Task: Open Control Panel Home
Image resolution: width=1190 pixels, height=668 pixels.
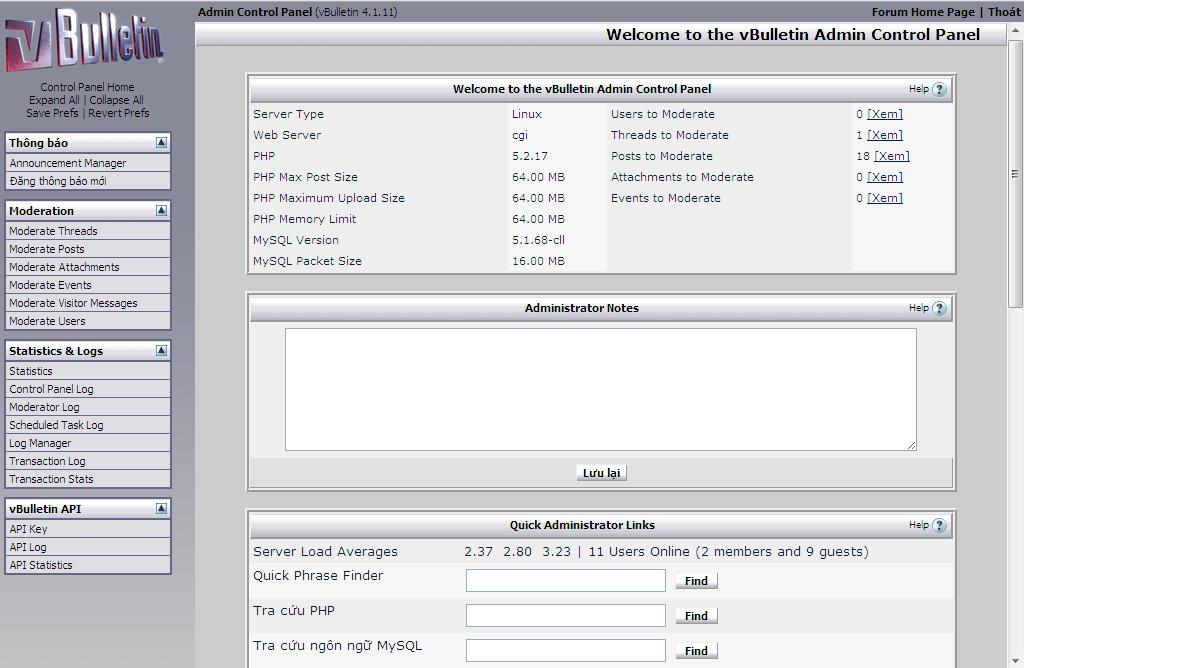Action: click(x=87, y=87)
